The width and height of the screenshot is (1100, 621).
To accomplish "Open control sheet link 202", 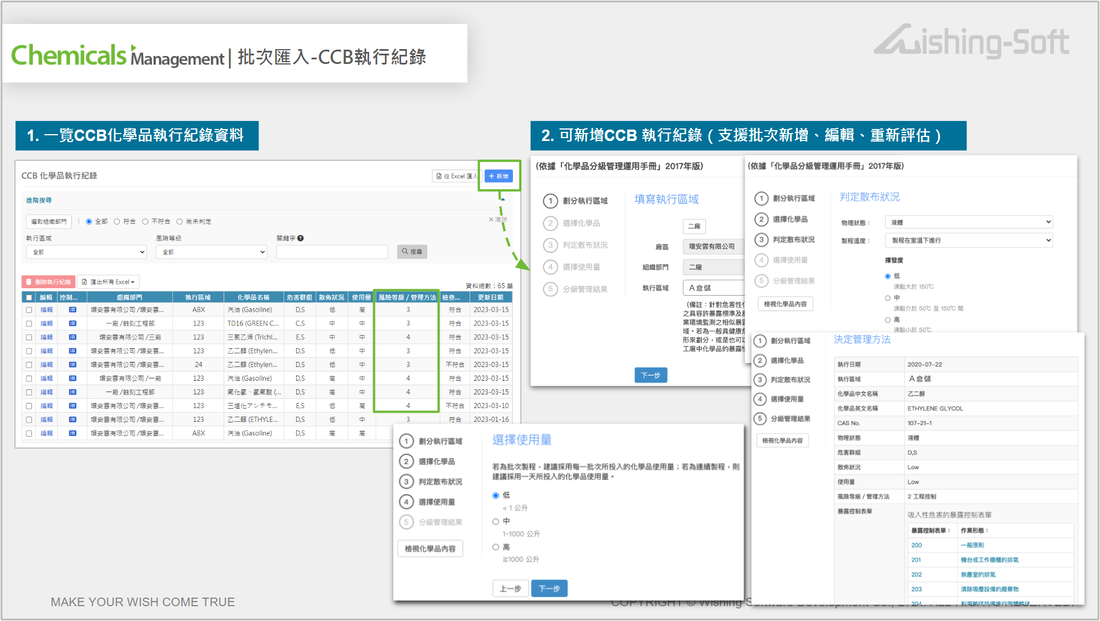I will 916,575.
